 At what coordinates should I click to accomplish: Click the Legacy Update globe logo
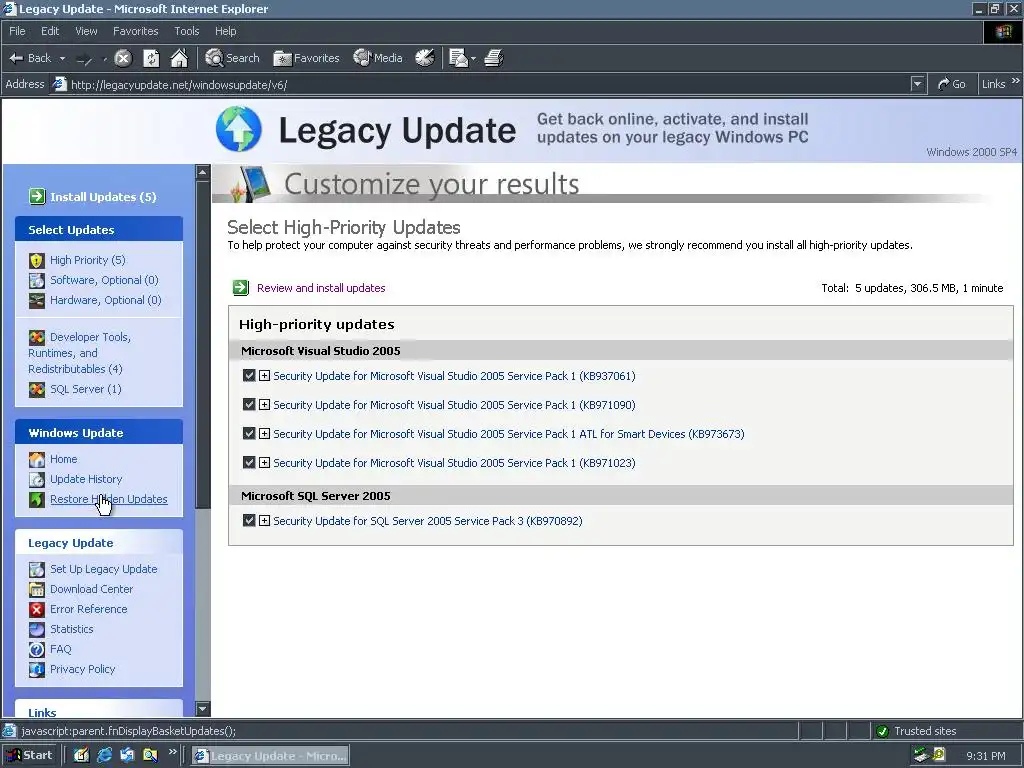(x=239, y=129)
